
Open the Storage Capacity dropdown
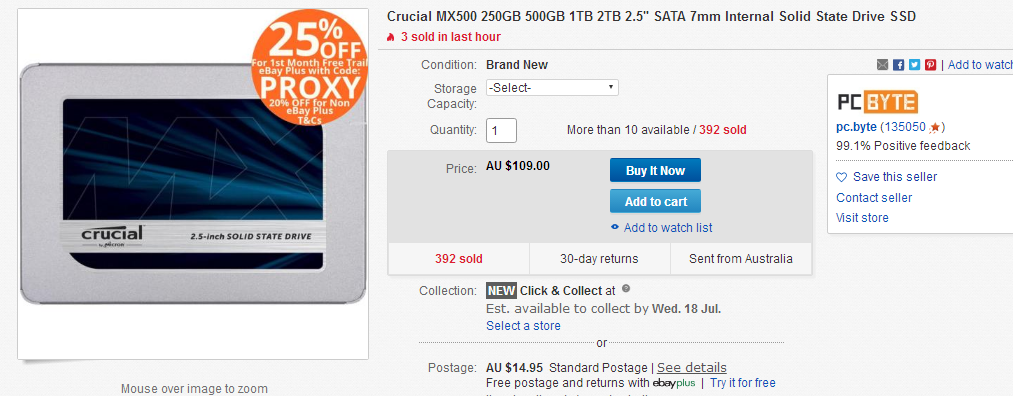coord(552,87)
